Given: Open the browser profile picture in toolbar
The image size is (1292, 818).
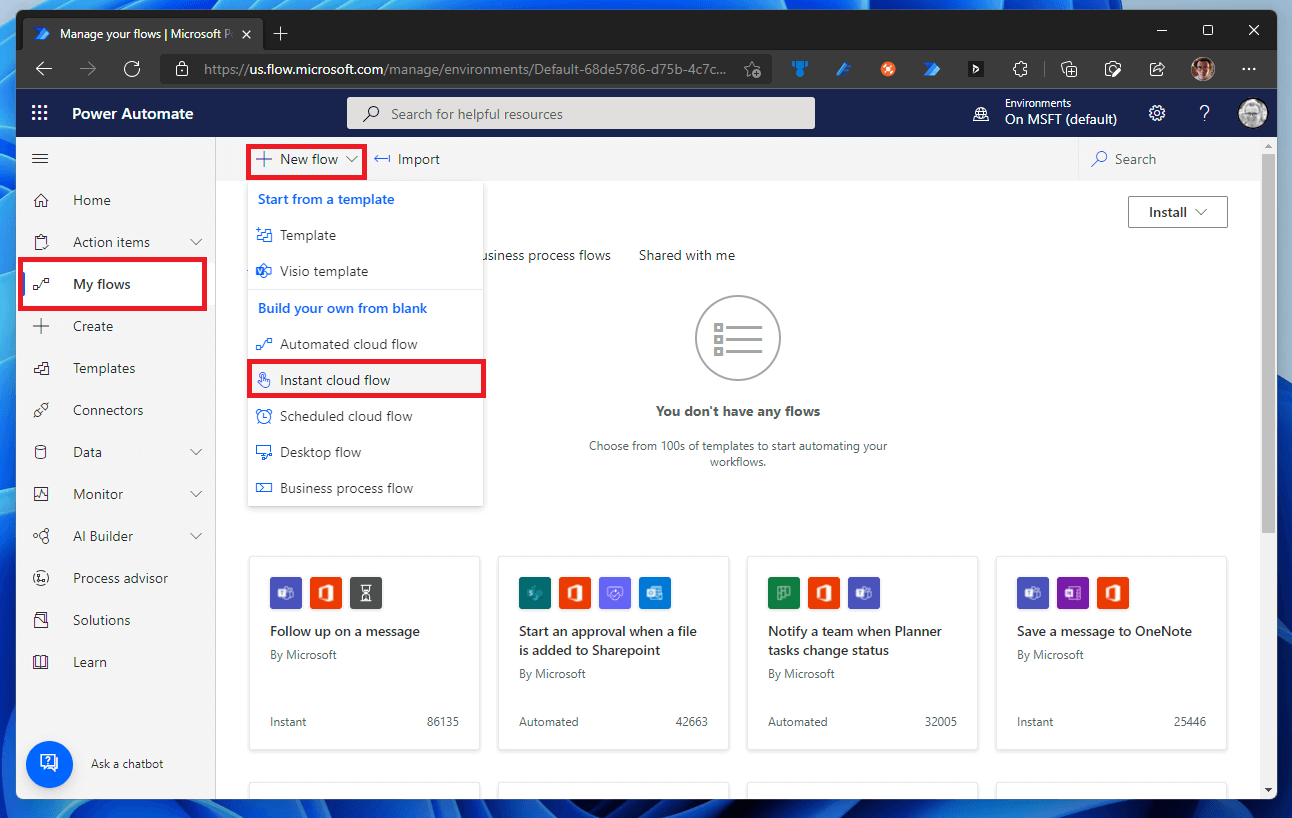Looking at the screenshot, I should (x=1203, y=69).
